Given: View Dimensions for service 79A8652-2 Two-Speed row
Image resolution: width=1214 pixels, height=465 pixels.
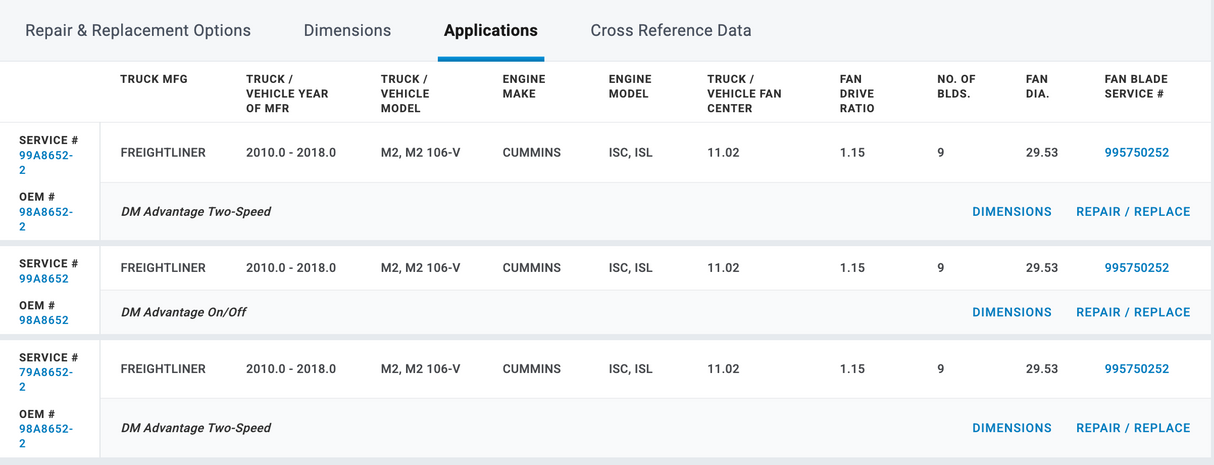Looking at the screenshot, I should point(1011,428).
